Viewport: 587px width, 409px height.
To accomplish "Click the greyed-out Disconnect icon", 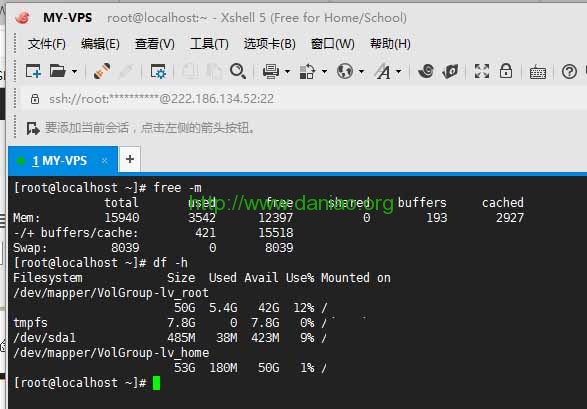I will pos(126,71).
